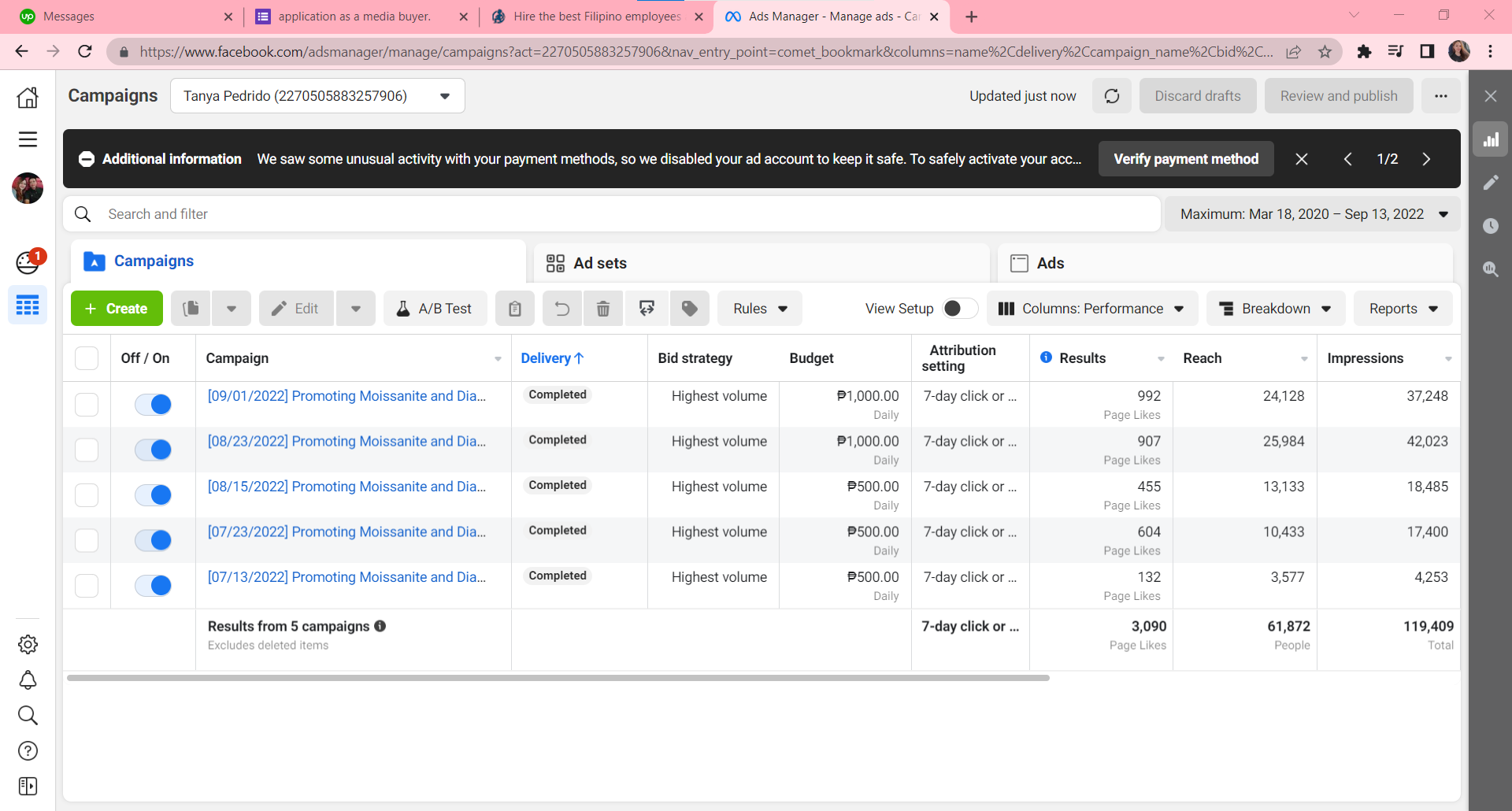1512x811 pixels.
Task: Switch to the Hire the best Filipino employees tab
Action: point(595,17)
